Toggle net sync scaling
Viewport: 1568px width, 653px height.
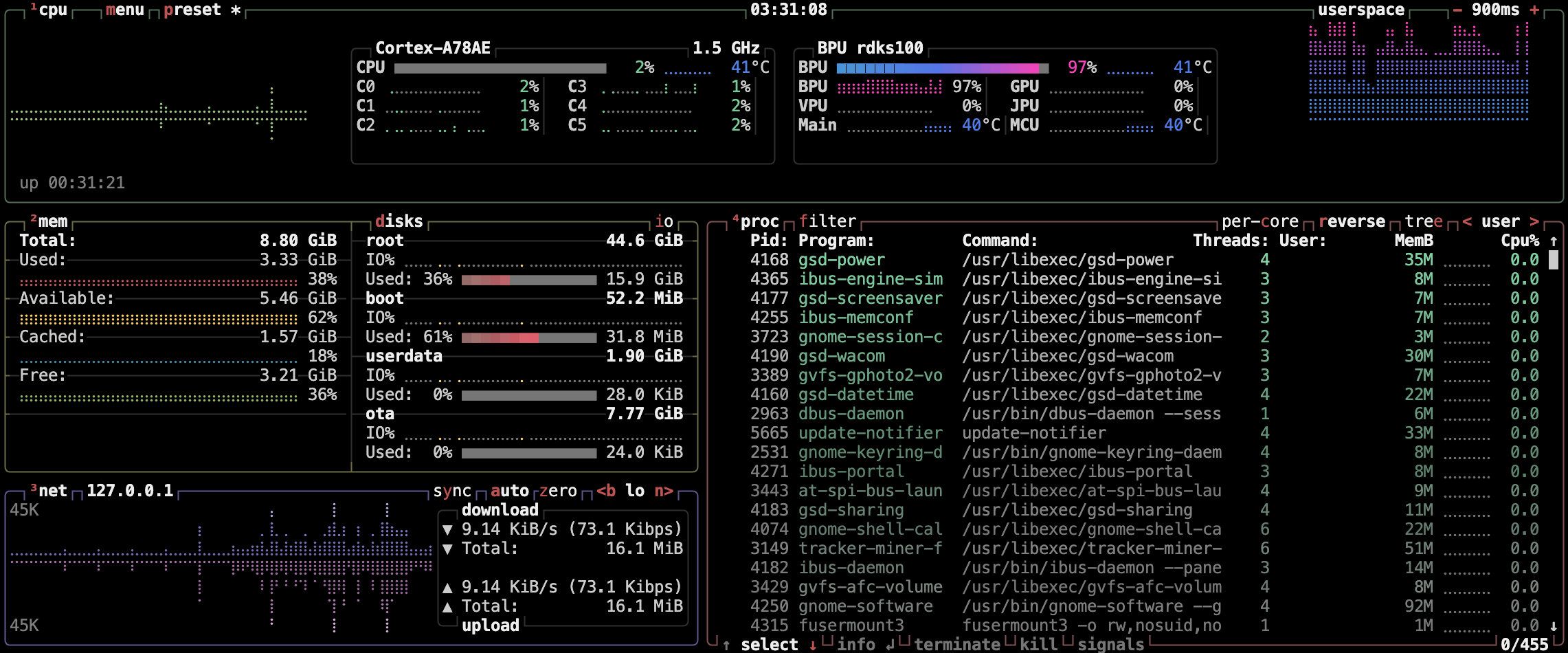point(452,491)
